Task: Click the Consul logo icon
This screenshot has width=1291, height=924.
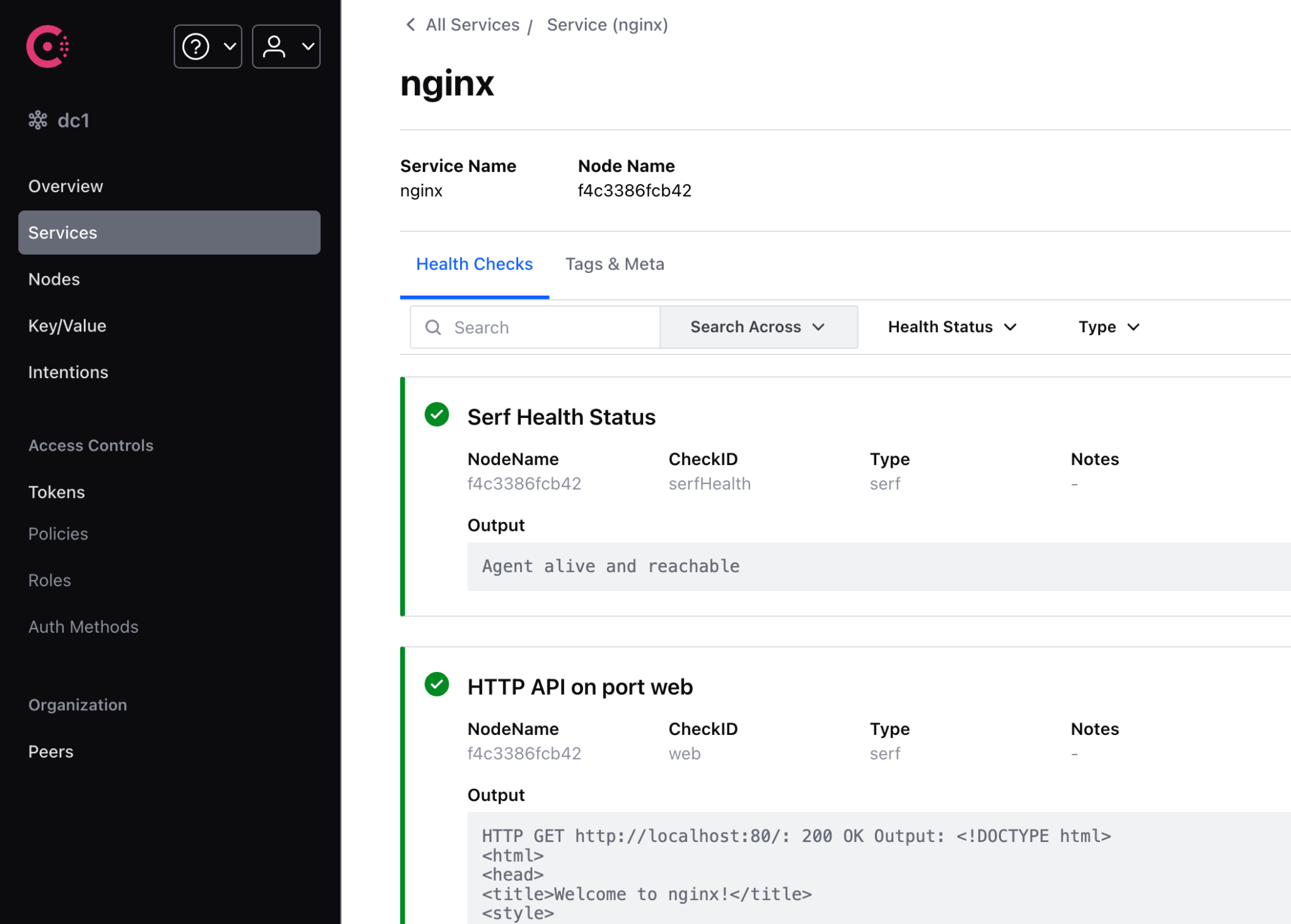Action: (47, 47)
